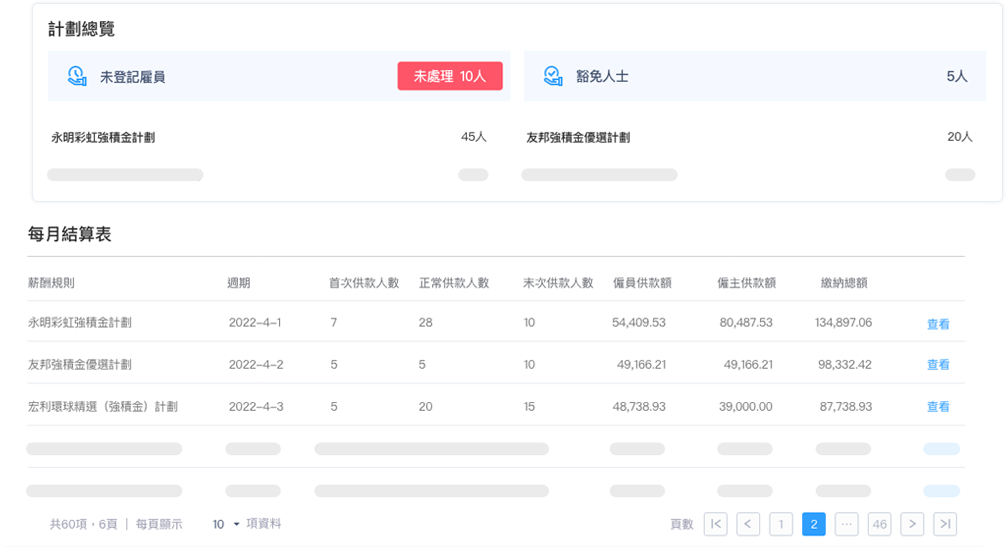Click the red 未處理 10人 button
Viewport: 1006px width, 547px height.
(x=450, y=76)
